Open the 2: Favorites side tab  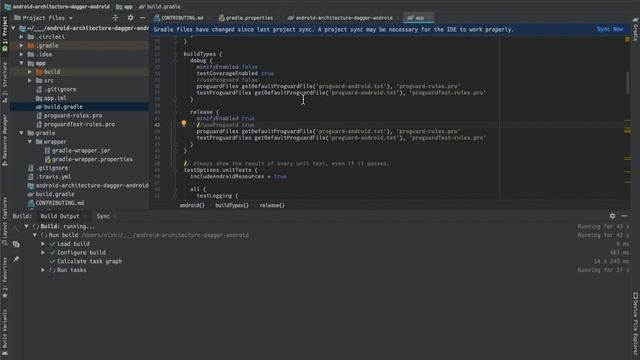point(5,278)
